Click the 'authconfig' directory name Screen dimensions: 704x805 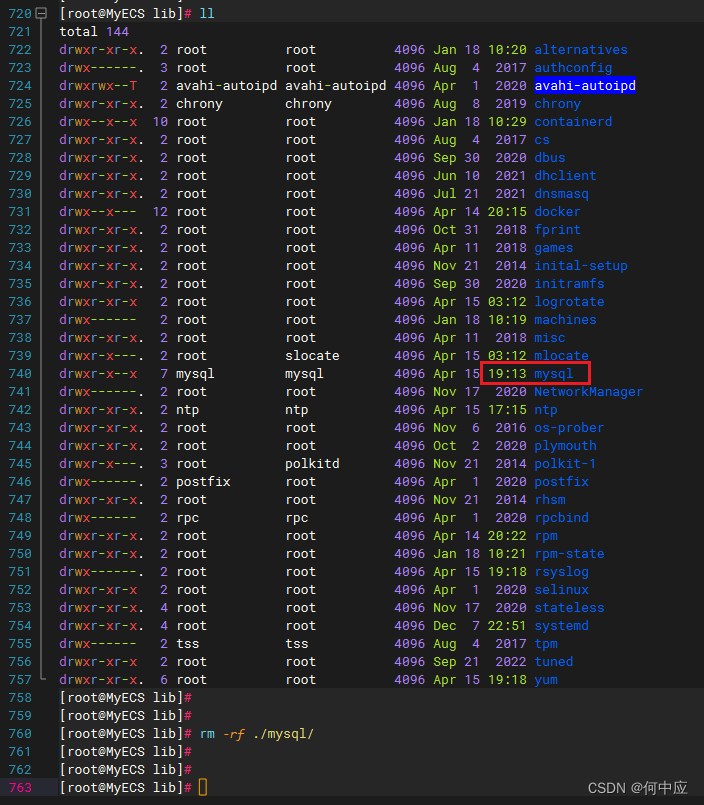[573, 68]
